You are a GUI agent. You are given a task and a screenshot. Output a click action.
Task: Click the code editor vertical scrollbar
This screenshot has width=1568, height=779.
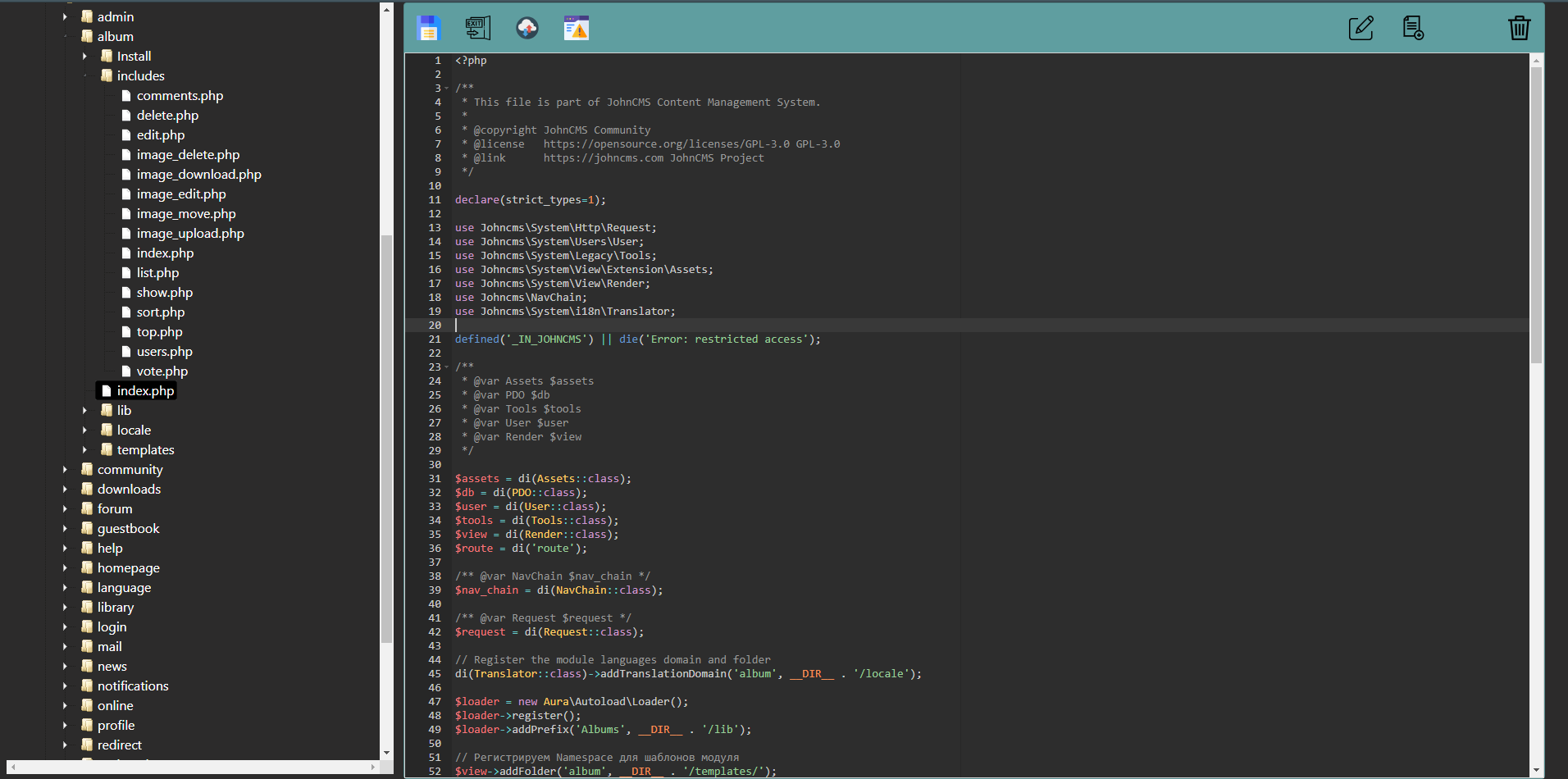click(x=1536, y=213)
